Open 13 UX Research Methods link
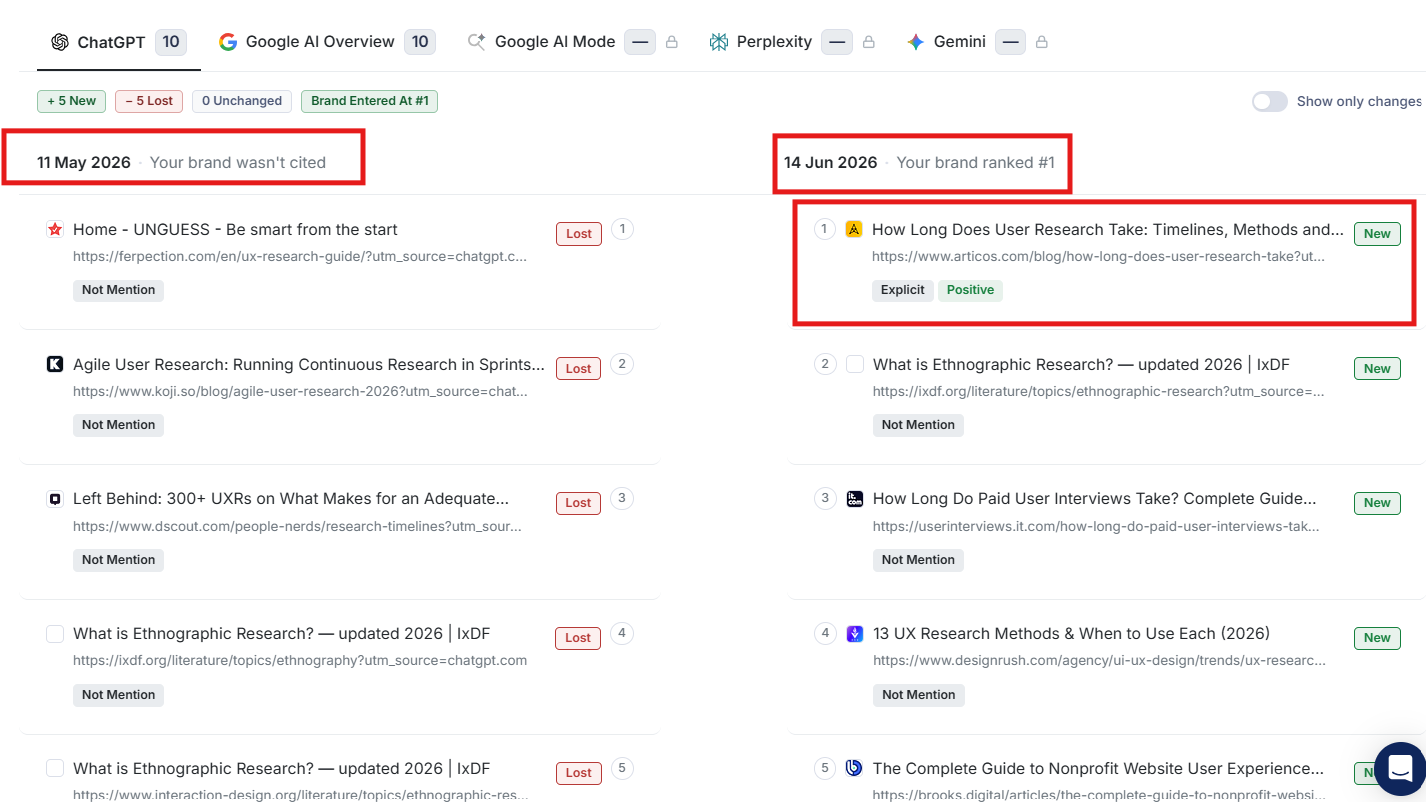 (x=1071, y=634)
